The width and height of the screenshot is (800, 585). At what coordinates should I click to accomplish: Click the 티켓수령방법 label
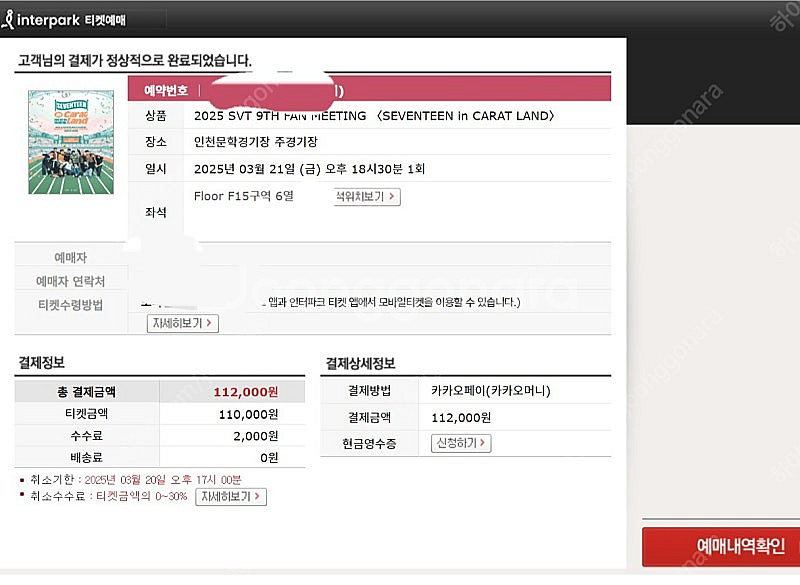70,305
